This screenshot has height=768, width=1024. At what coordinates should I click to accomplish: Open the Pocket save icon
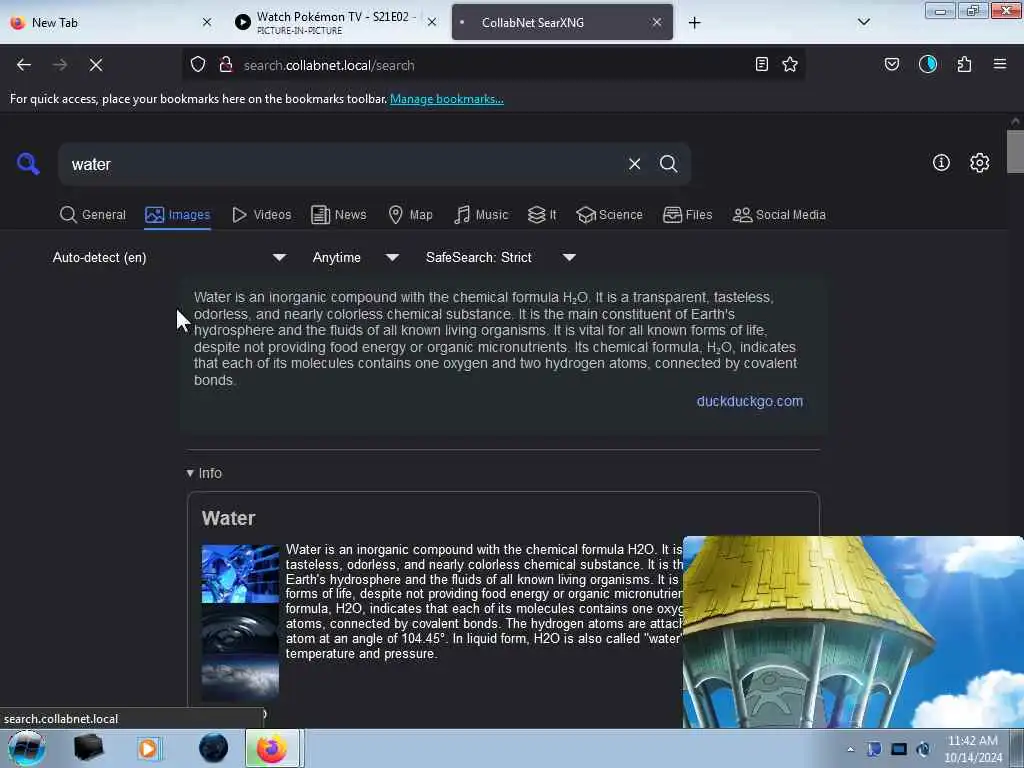[892, 64]
